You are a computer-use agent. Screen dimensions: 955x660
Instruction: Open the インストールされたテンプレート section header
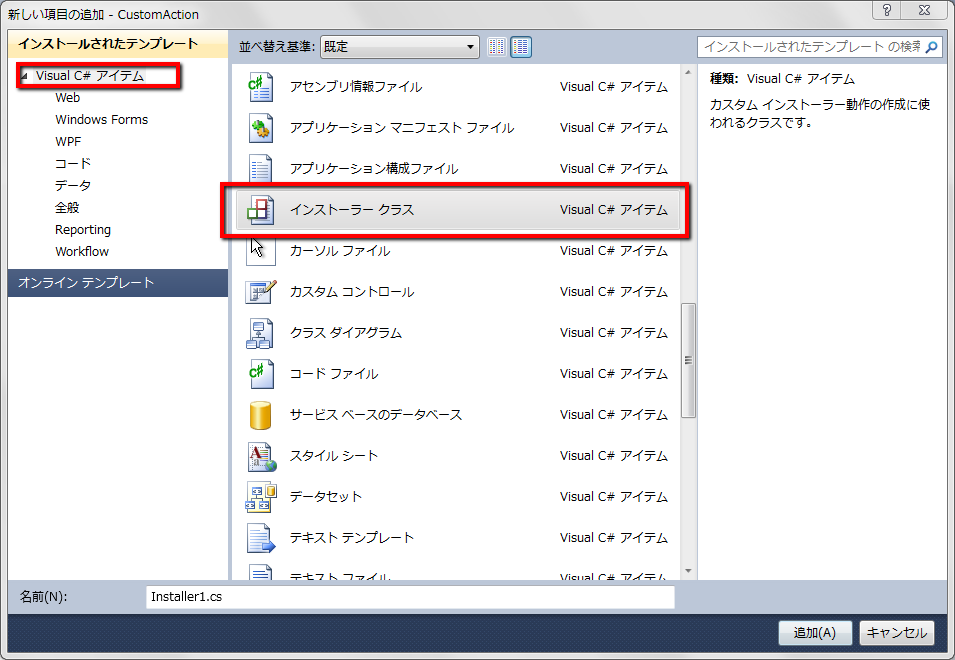(118, 44)
